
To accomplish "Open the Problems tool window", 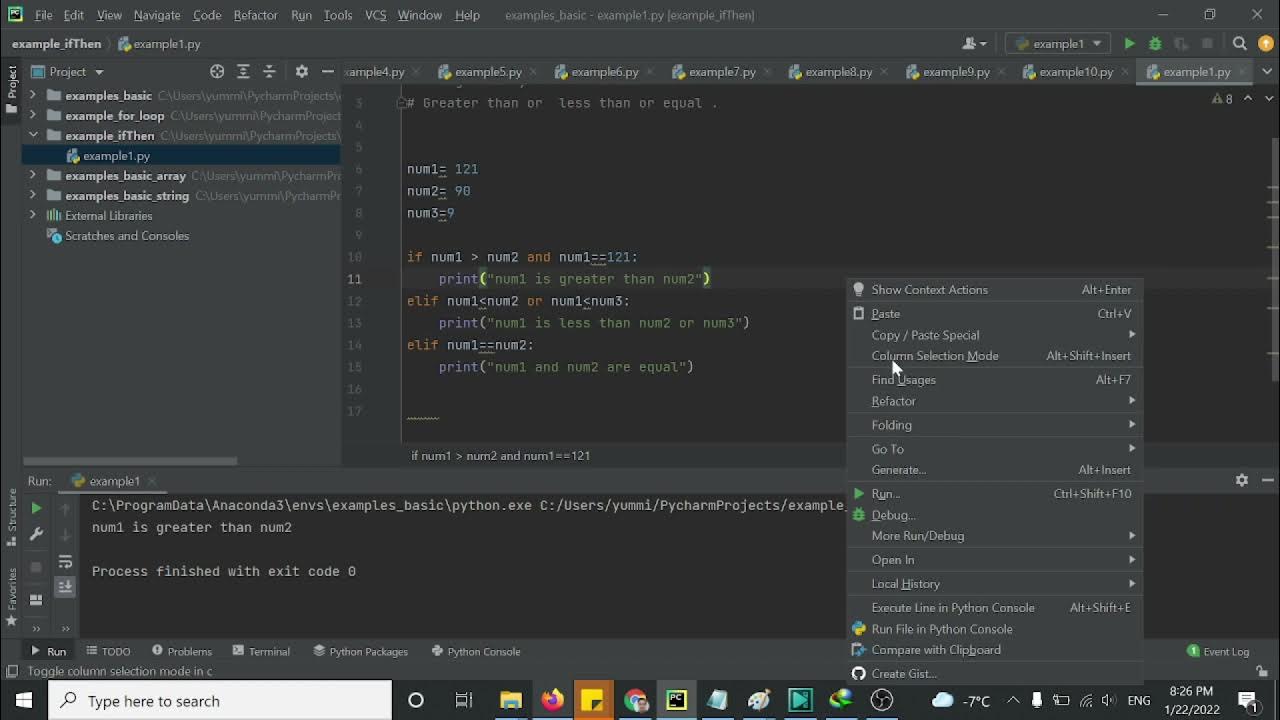I will (180, 651).
